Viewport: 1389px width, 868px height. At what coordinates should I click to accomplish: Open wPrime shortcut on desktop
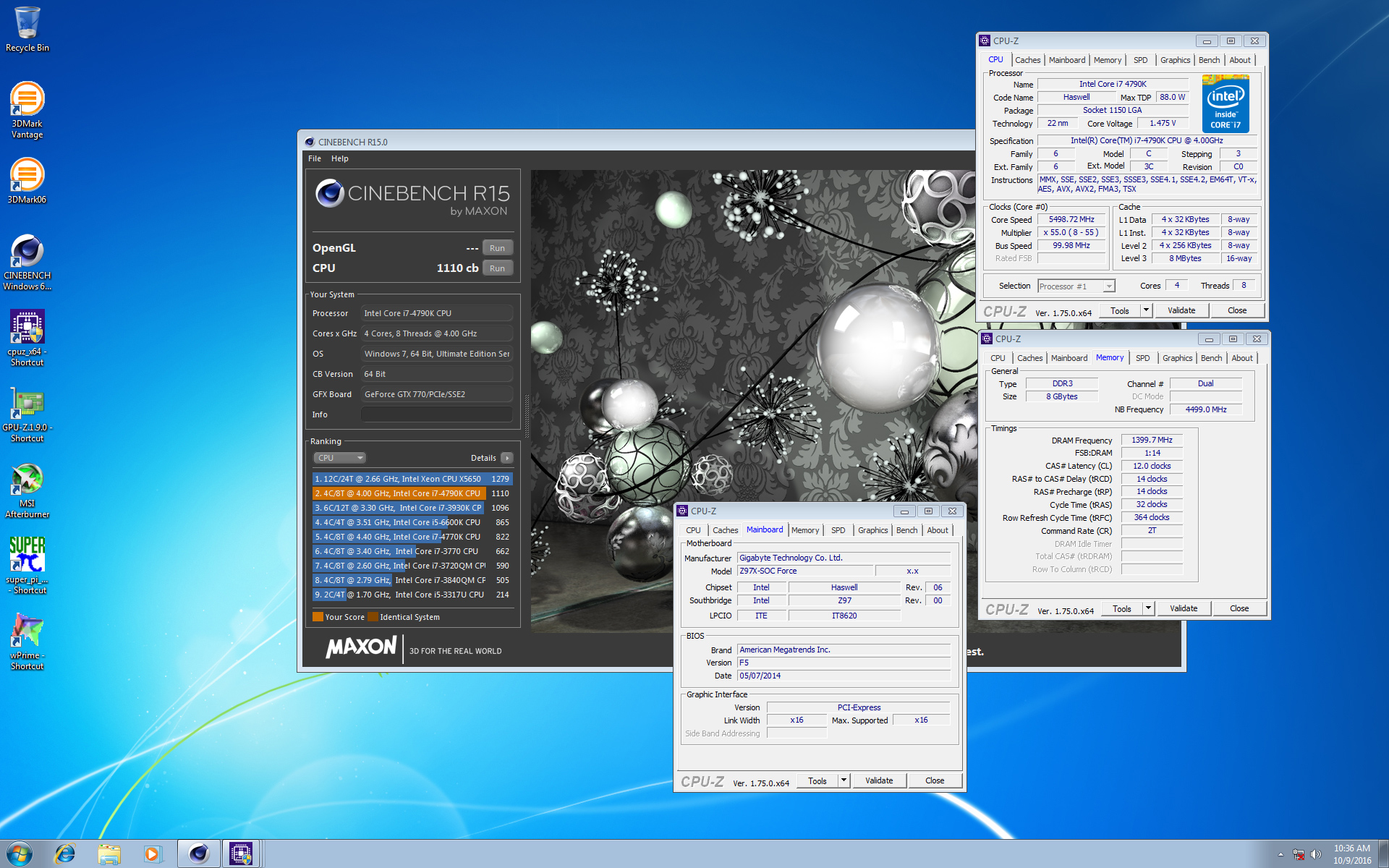click(27, 642)
